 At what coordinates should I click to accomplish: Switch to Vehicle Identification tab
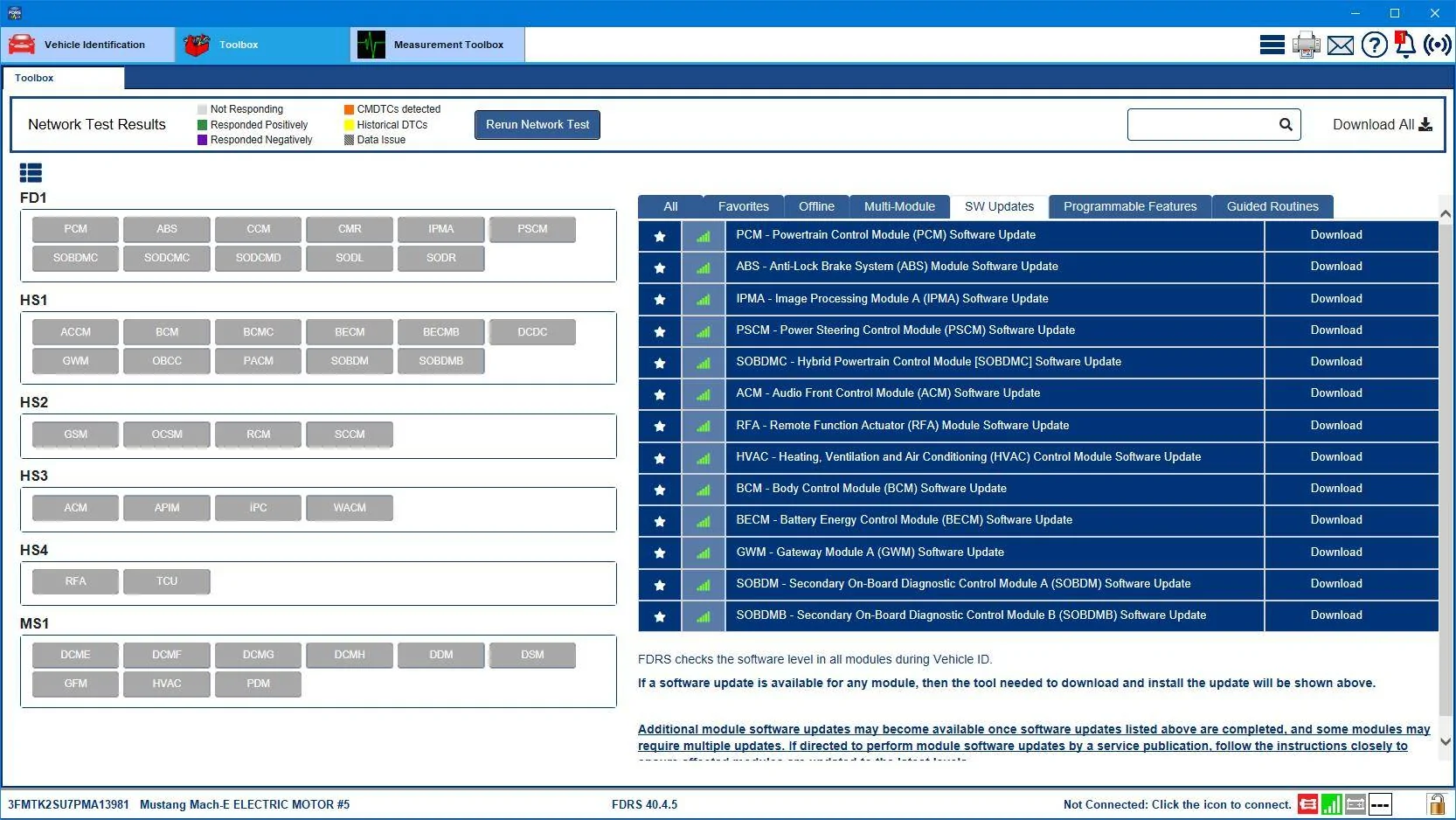coord(88,45)
